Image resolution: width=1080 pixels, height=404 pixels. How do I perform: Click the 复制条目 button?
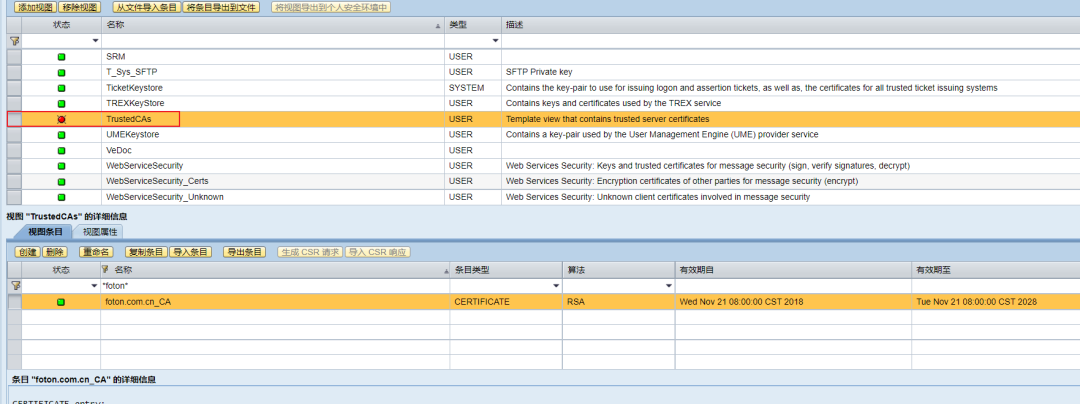point(147,252)
